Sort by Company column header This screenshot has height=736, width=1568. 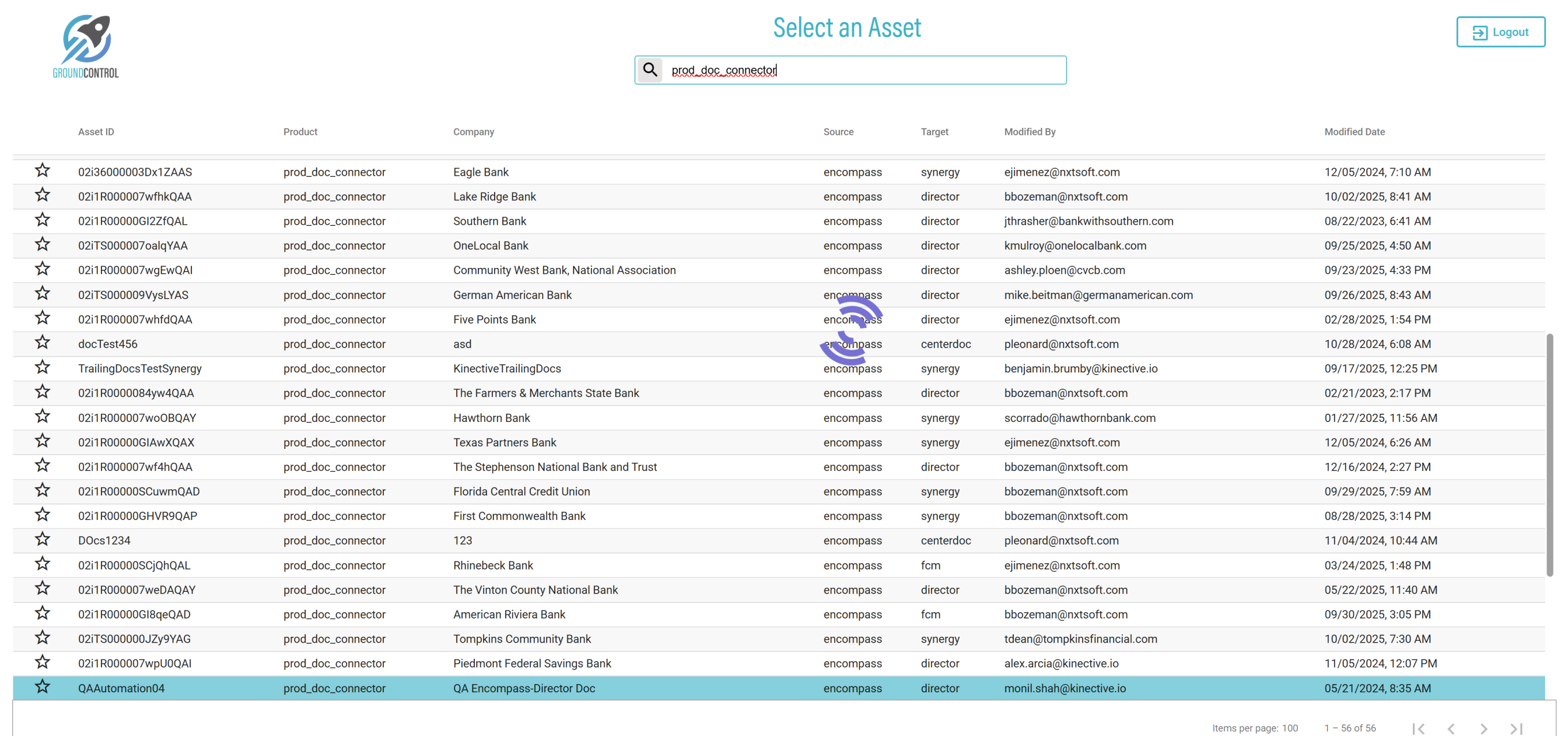[473, 131]
